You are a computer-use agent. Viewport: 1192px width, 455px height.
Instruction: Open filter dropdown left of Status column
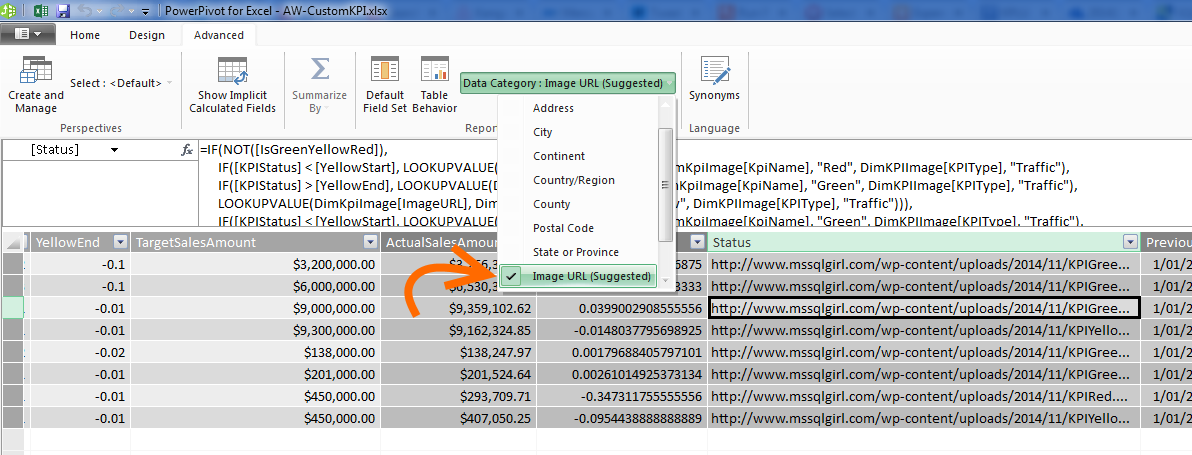(x=697, y=242)
